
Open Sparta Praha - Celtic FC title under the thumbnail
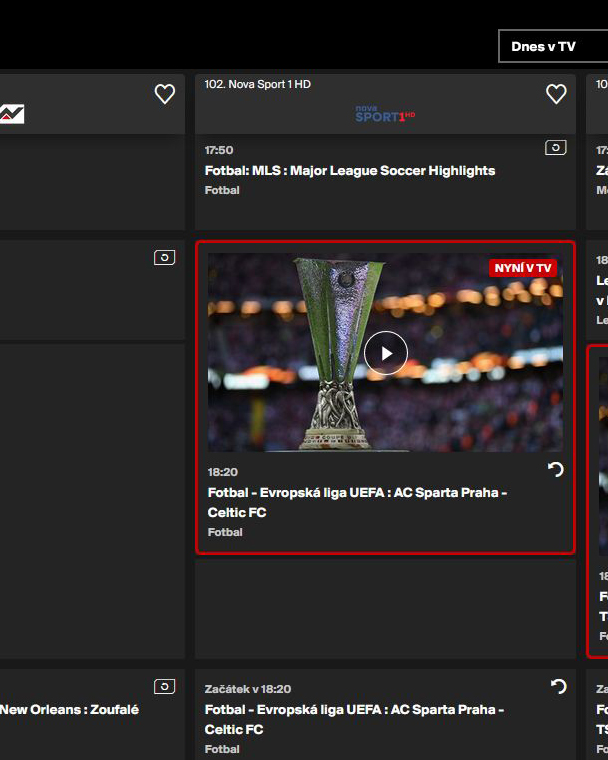357,502
